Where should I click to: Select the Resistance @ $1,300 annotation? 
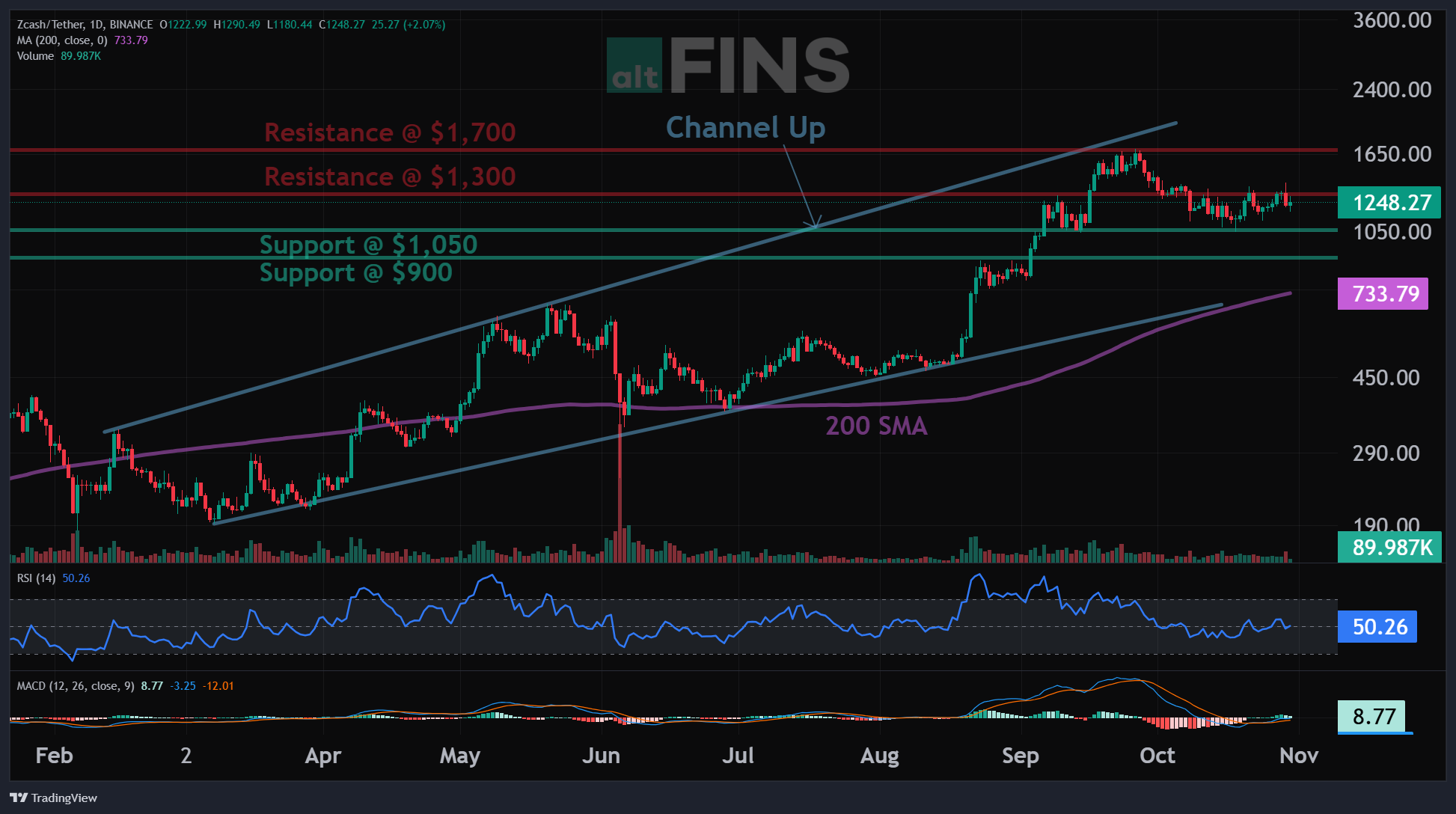[x=390, y=177]
